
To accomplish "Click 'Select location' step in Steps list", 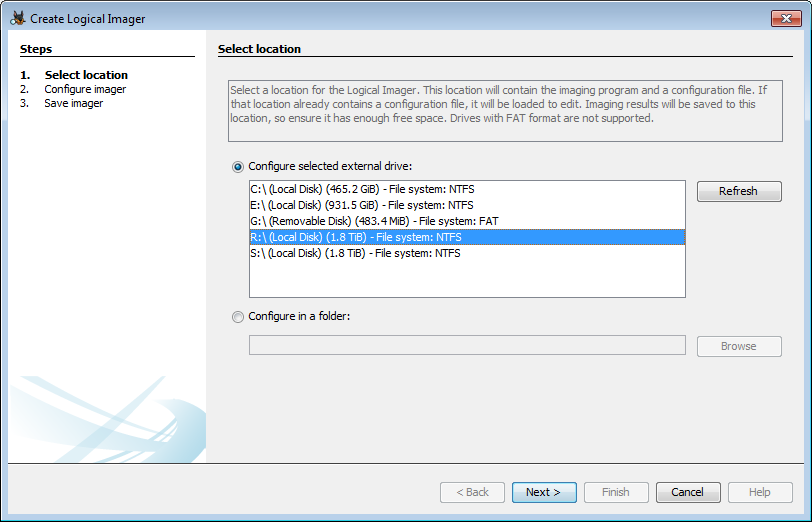I will coord(86,75).
